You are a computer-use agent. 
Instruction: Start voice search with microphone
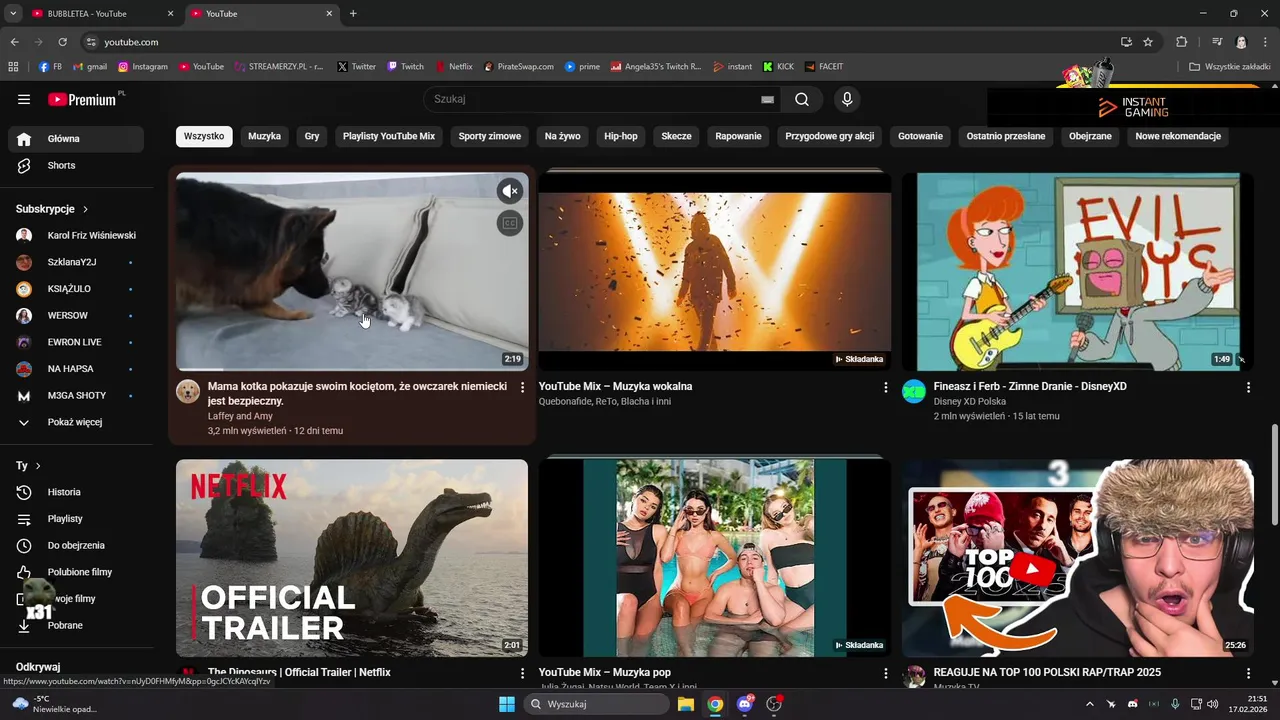[847, 99]
